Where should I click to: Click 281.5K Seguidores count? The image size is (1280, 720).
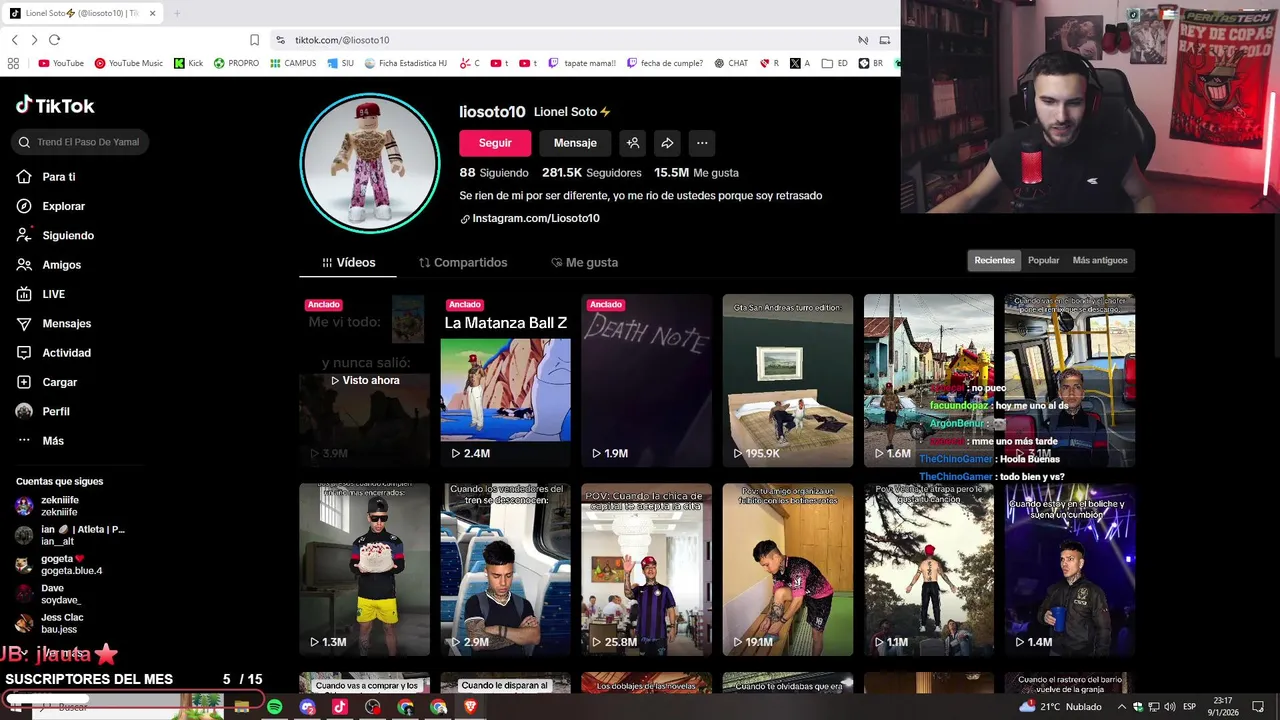tap(592, 172)
